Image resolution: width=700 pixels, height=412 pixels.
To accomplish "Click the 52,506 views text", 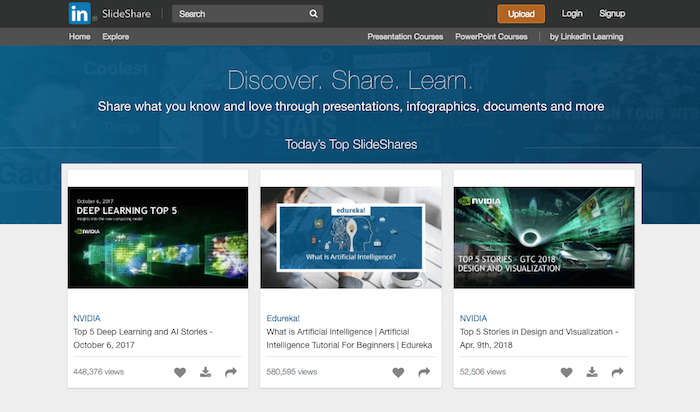I will (483, 372).
